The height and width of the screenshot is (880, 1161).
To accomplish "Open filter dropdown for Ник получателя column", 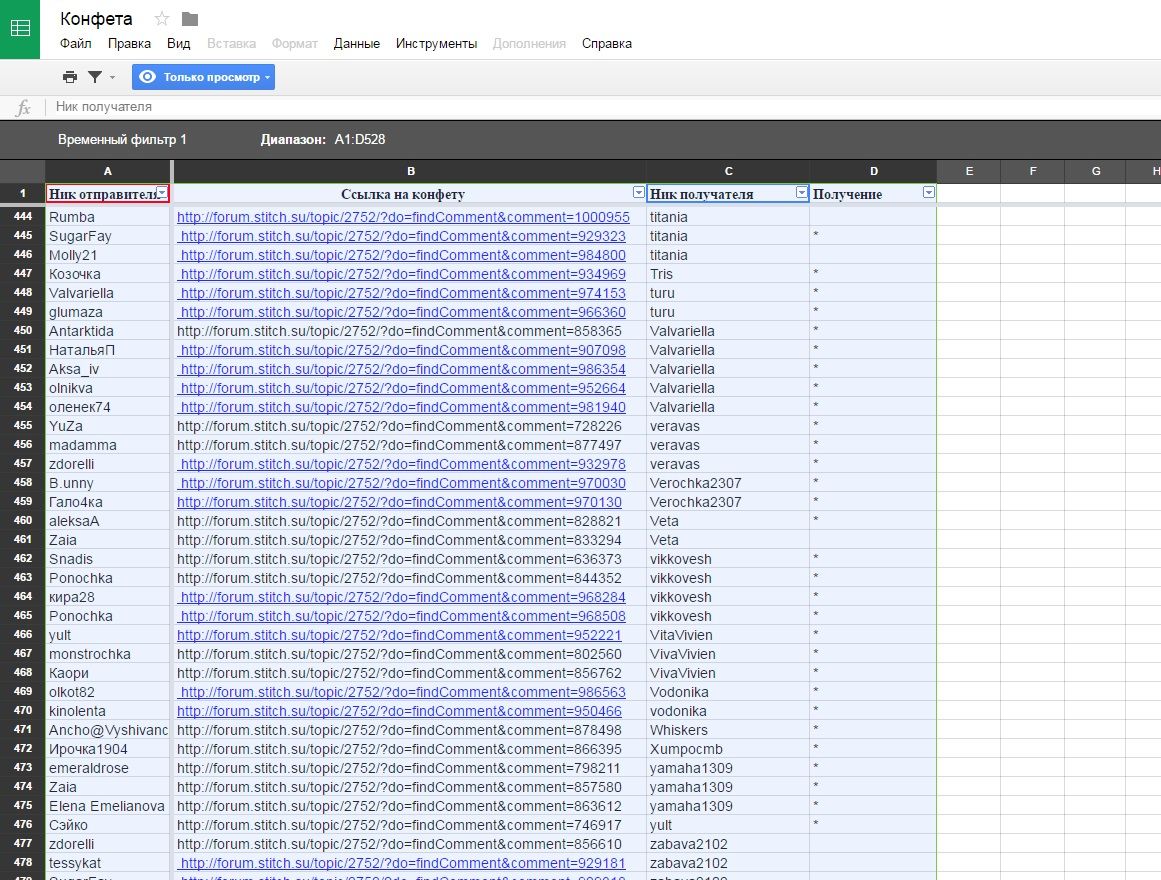I will [801, 193].
